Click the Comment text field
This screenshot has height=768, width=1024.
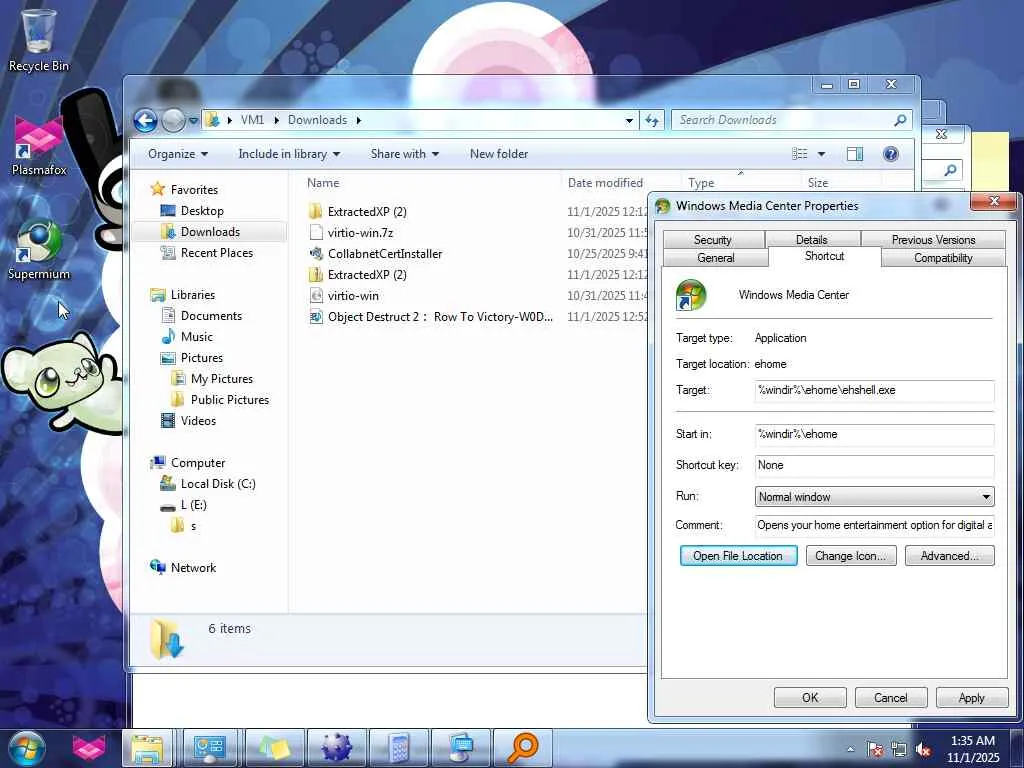coord(874,525)
